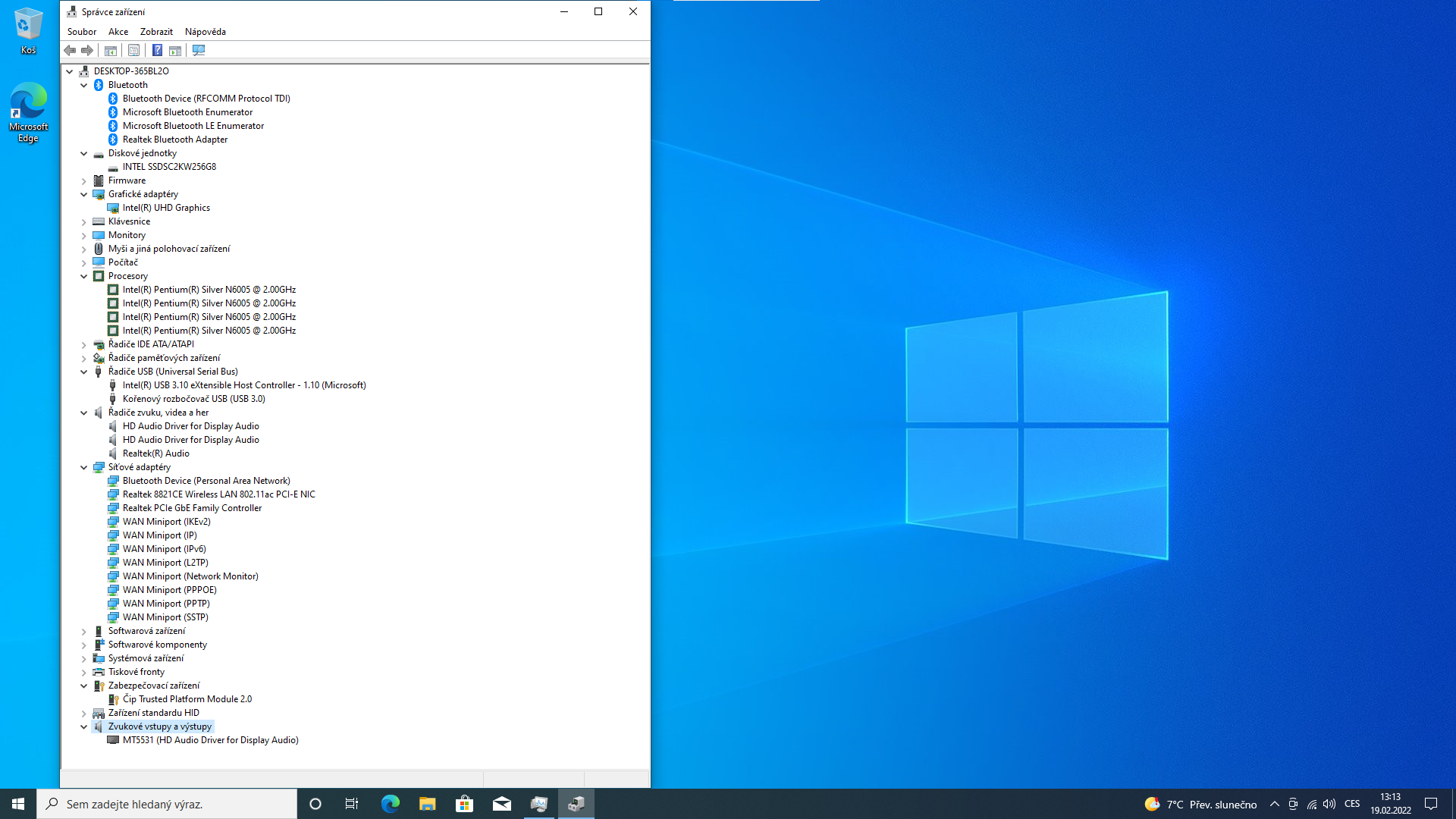Click the show/hide console tree toolbar icon
The width and height of the screenshot is (1456, 819).
pos(111,50)
